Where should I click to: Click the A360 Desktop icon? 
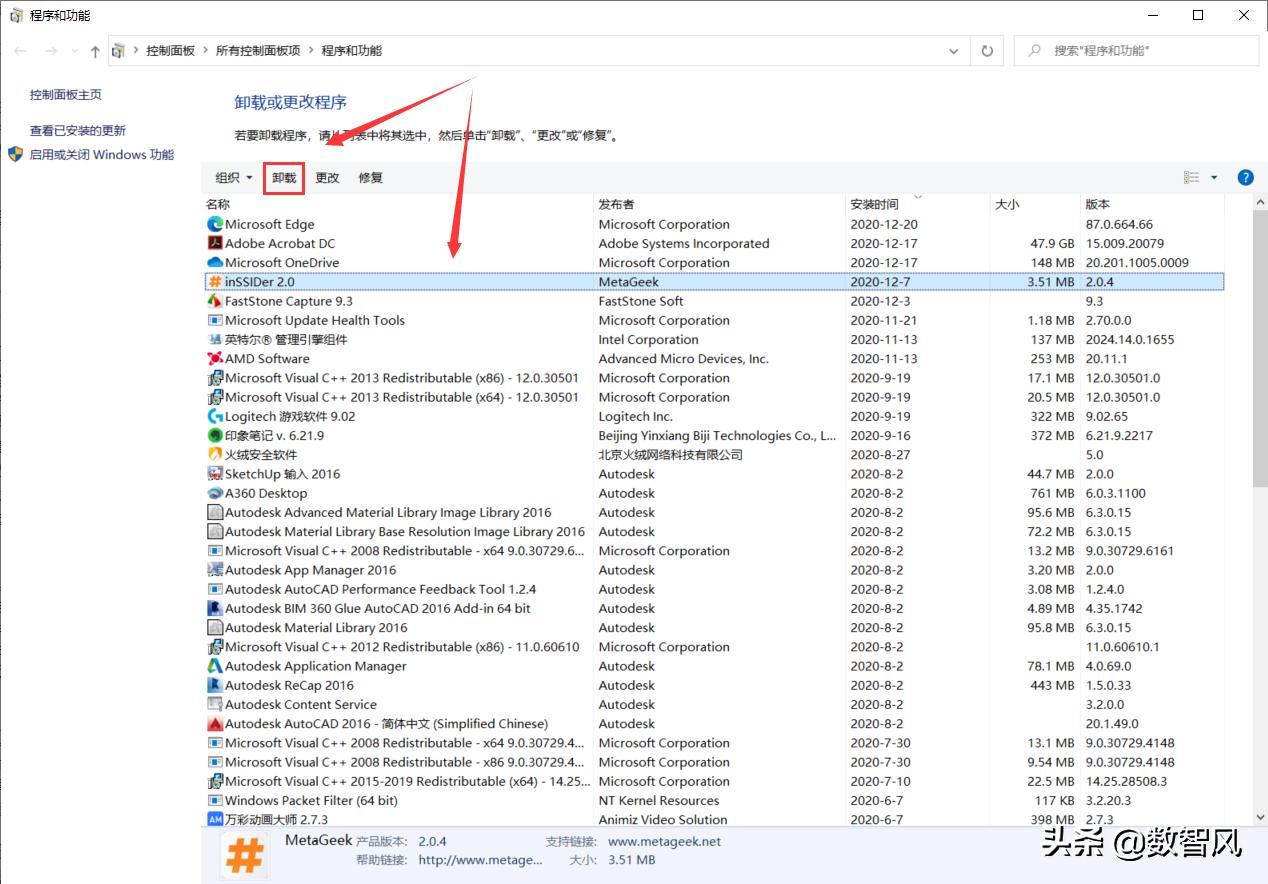(x=215, y=493)
